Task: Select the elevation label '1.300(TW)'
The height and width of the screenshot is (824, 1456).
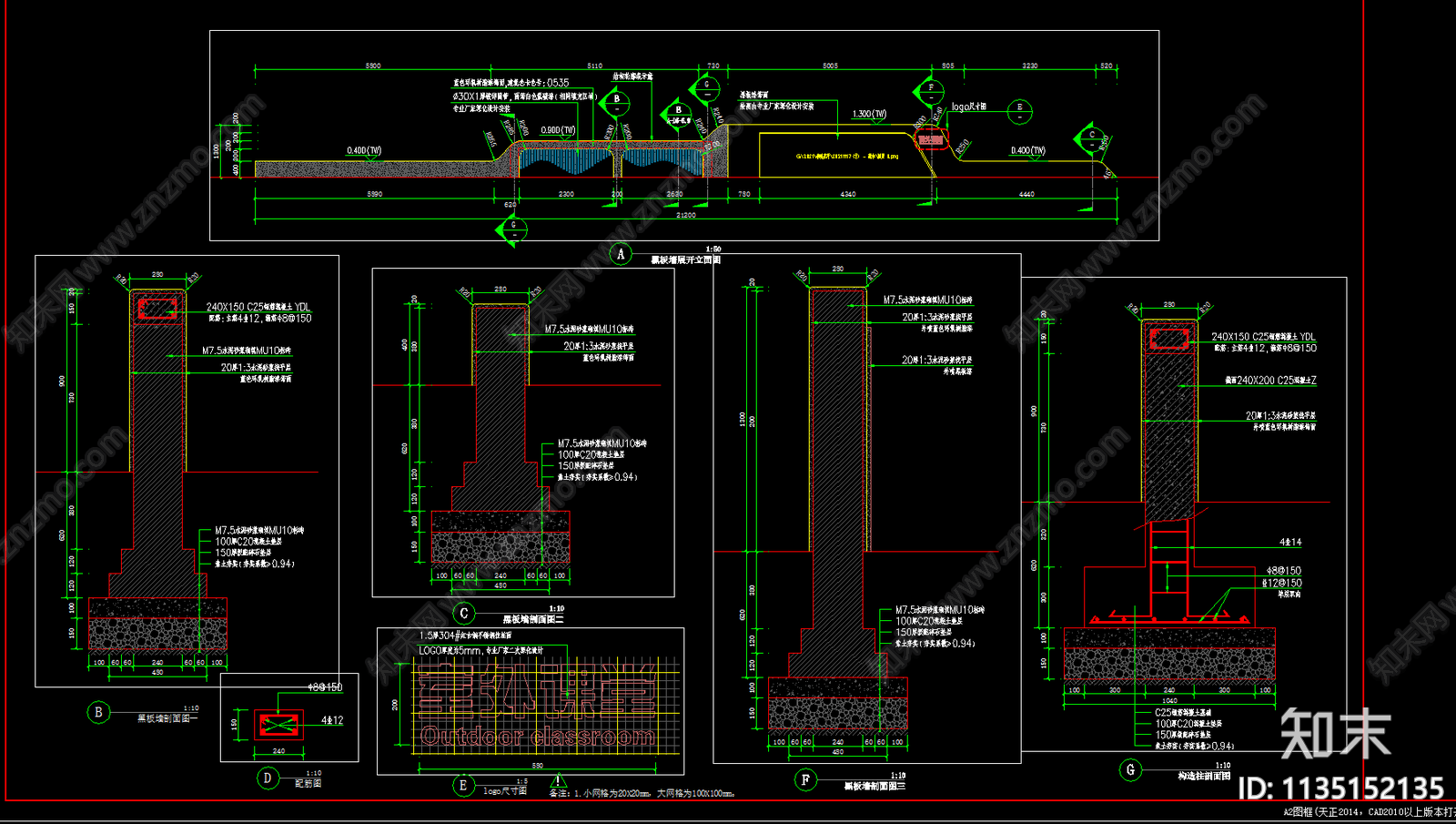Action: point(869,114)
